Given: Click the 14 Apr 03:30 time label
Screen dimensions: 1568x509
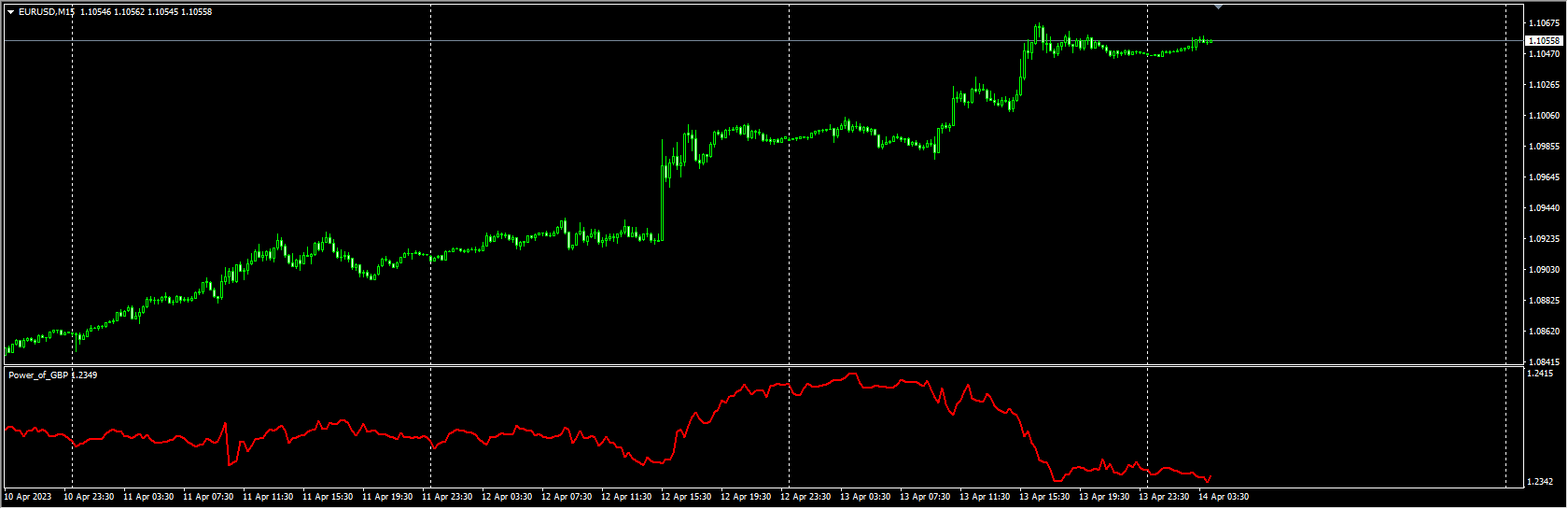Looking at the screenshot, I should point(1224,497).
